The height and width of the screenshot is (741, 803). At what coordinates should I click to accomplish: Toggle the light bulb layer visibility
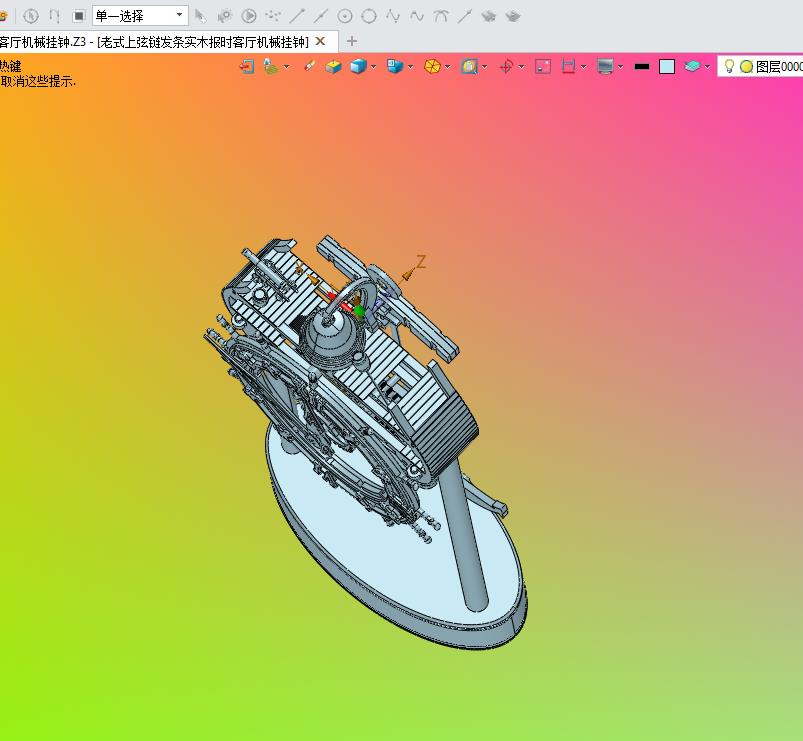coord(729,66)
